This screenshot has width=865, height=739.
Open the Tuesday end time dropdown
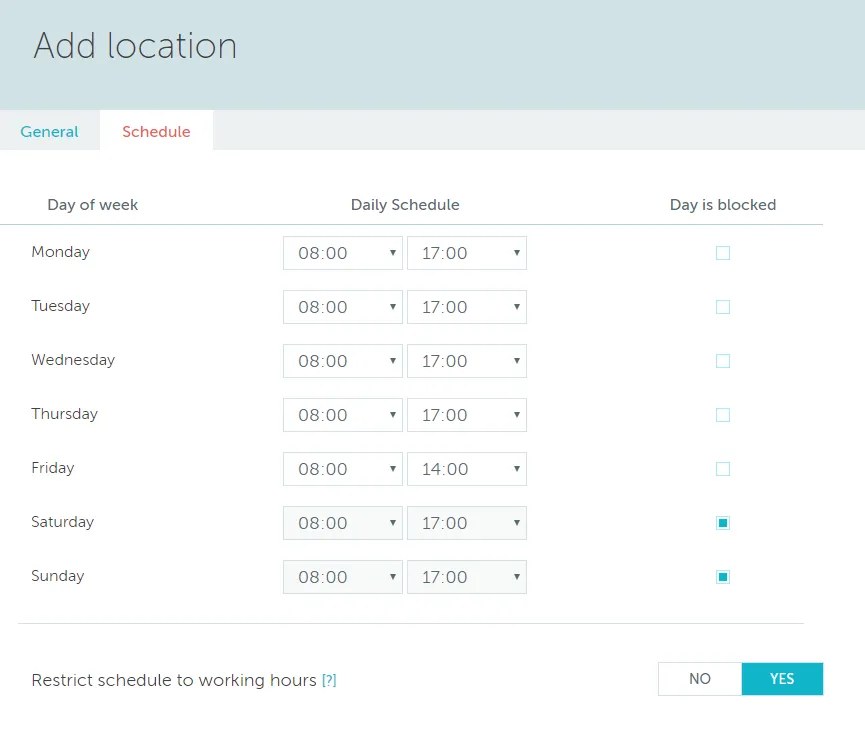click(x=466, y=307)
